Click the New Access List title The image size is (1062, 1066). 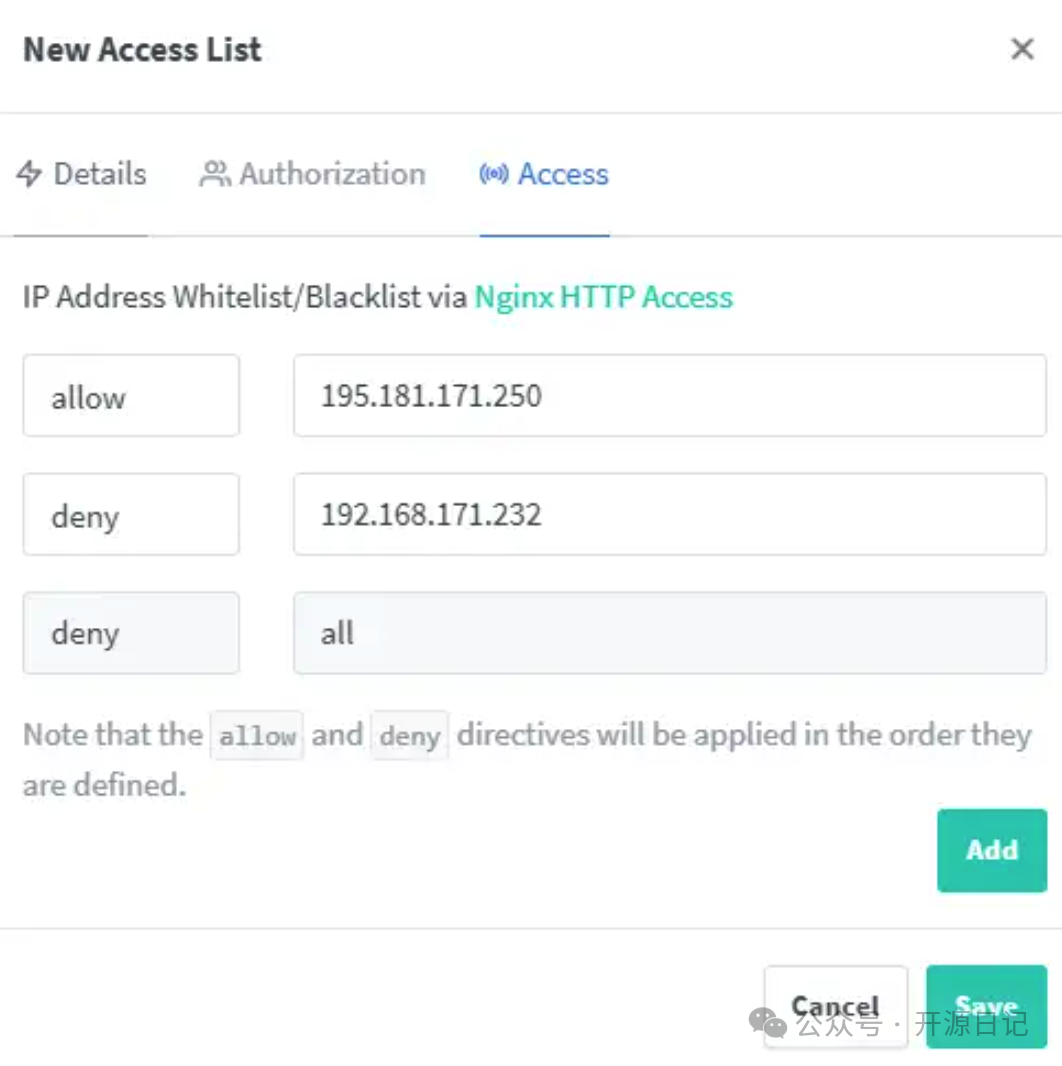click(x=142, y=49)
